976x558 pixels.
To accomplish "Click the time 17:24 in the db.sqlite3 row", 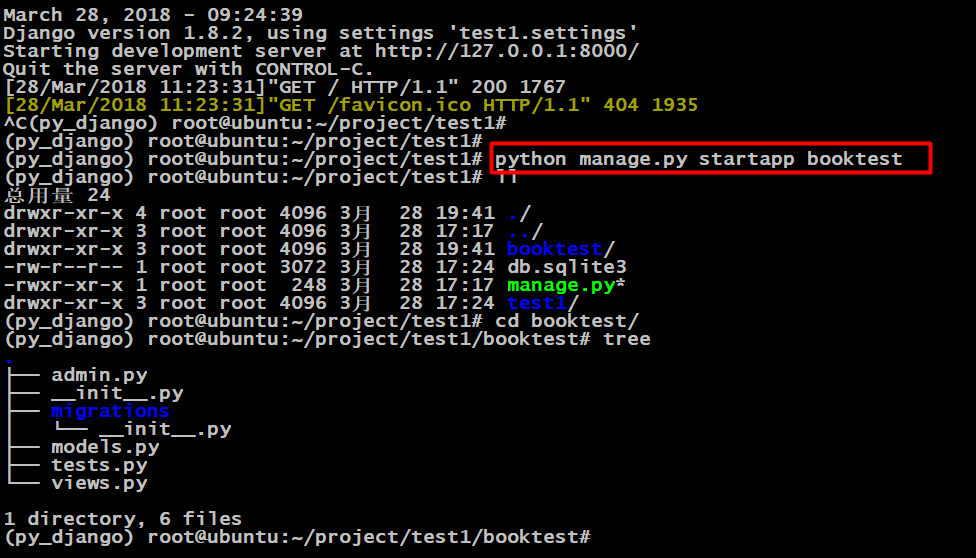I will click(x=465, y=267).
